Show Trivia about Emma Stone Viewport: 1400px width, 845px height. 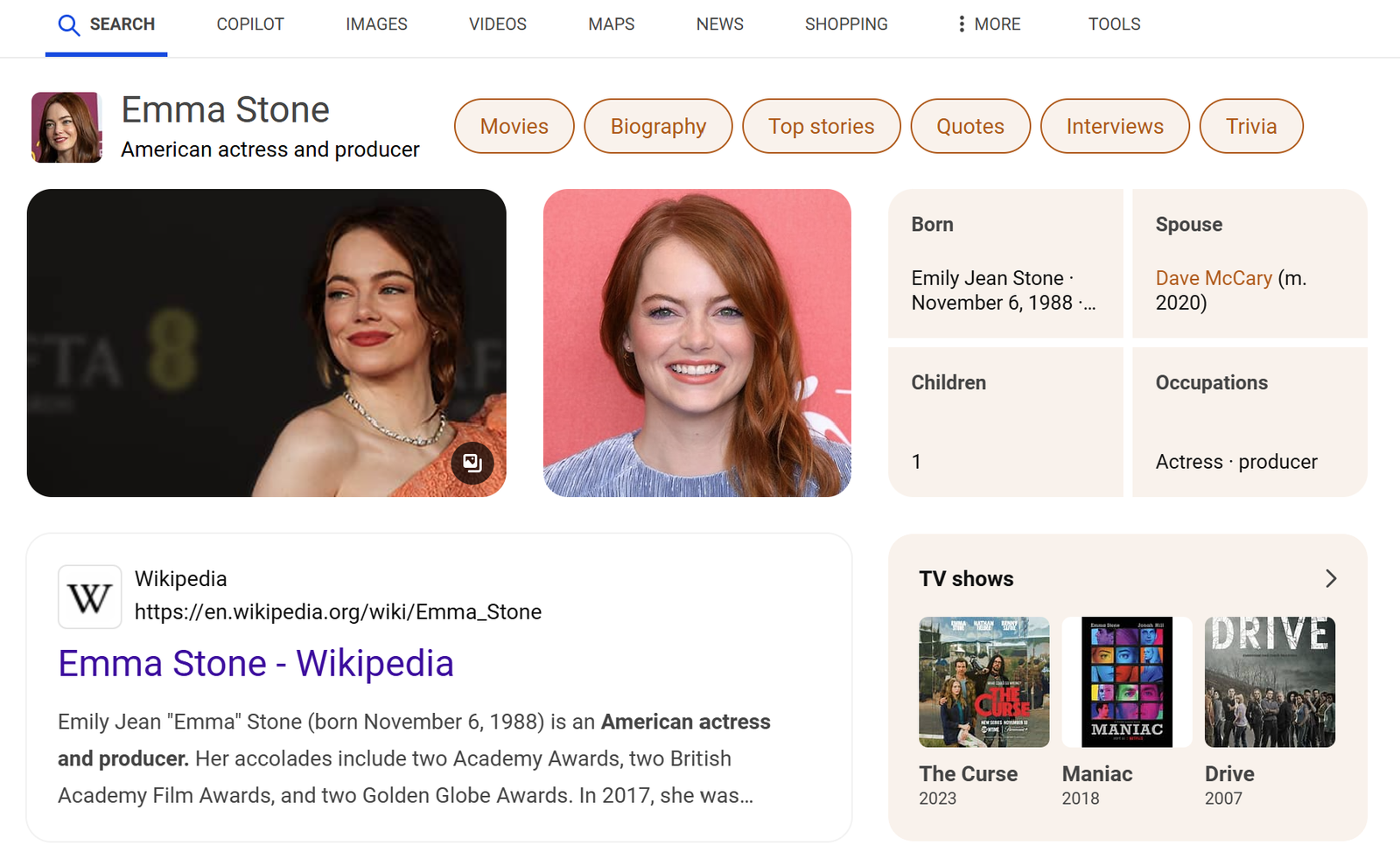1250,127
